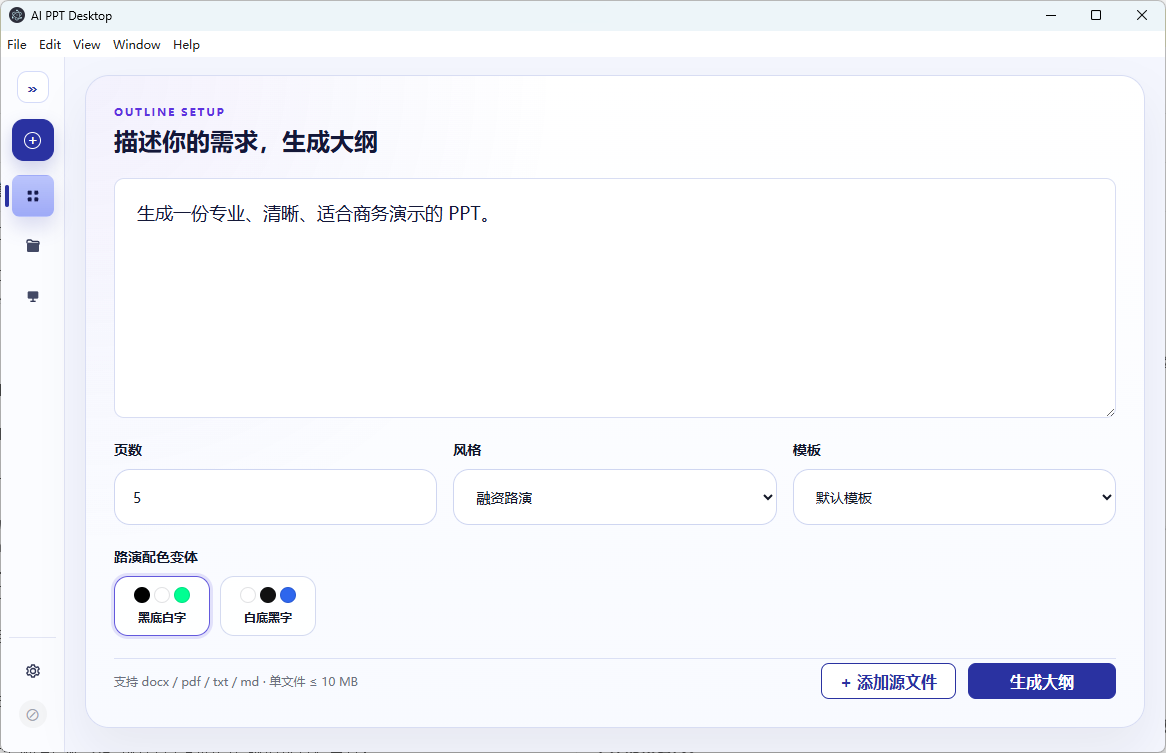Click the 页数 input field showing 5
This screenshot has width=1166, height=753.
point(275,497)
